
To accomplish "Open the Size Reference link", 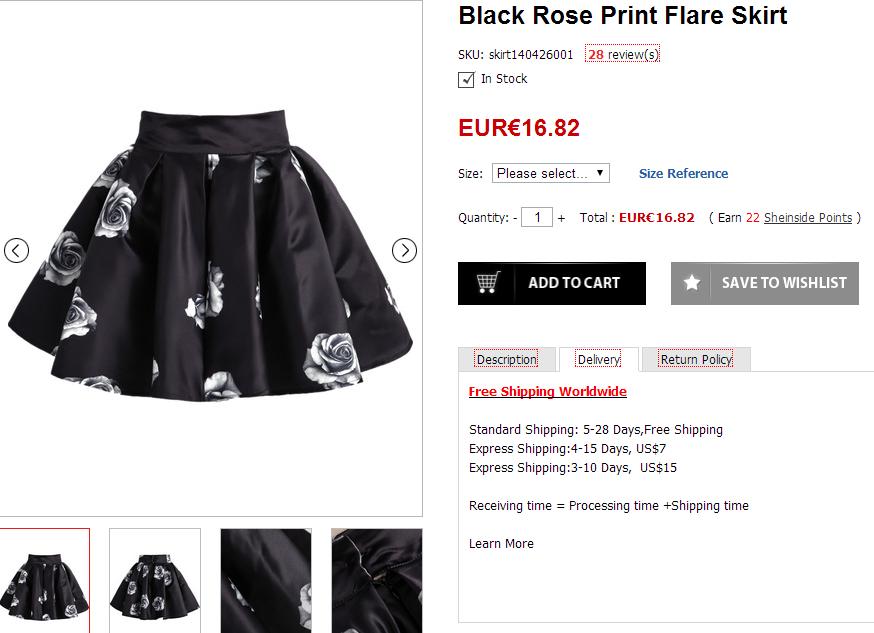I will click(683, 173).
